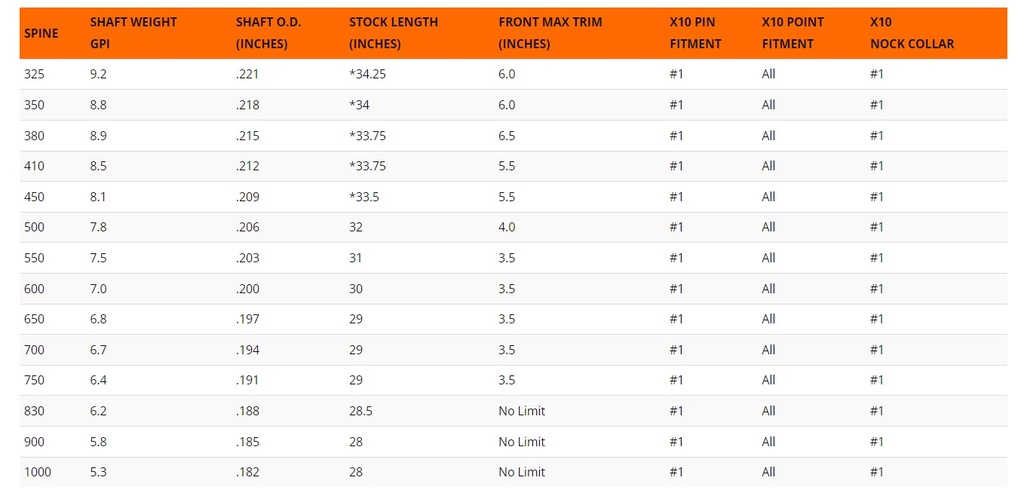Image resolution: width=1024 pixels, height=499 pixels.
Task: Click the 6.5 front max trim value
Action: pos(507,135)
